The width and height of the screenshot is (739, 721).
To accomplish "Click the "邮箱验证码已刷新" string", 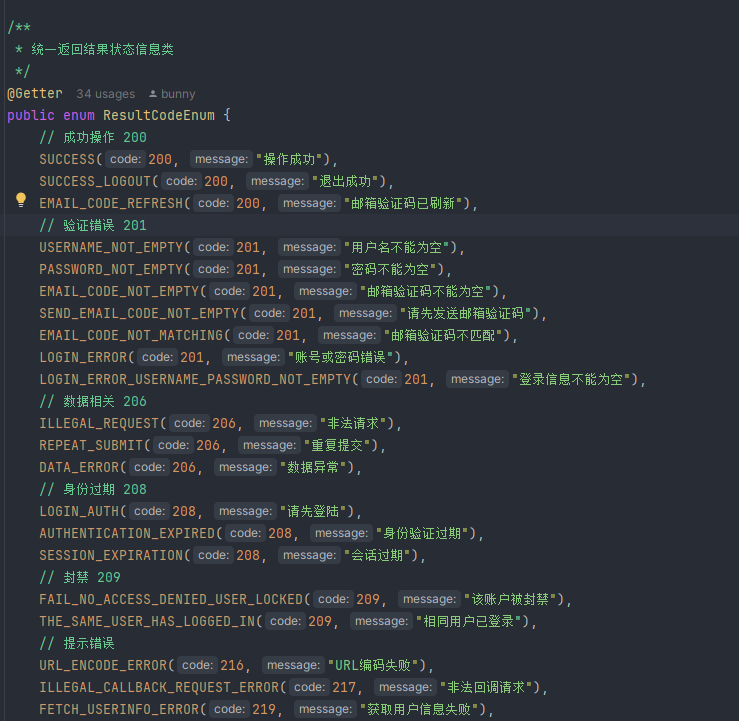I will tap(403, 204).
